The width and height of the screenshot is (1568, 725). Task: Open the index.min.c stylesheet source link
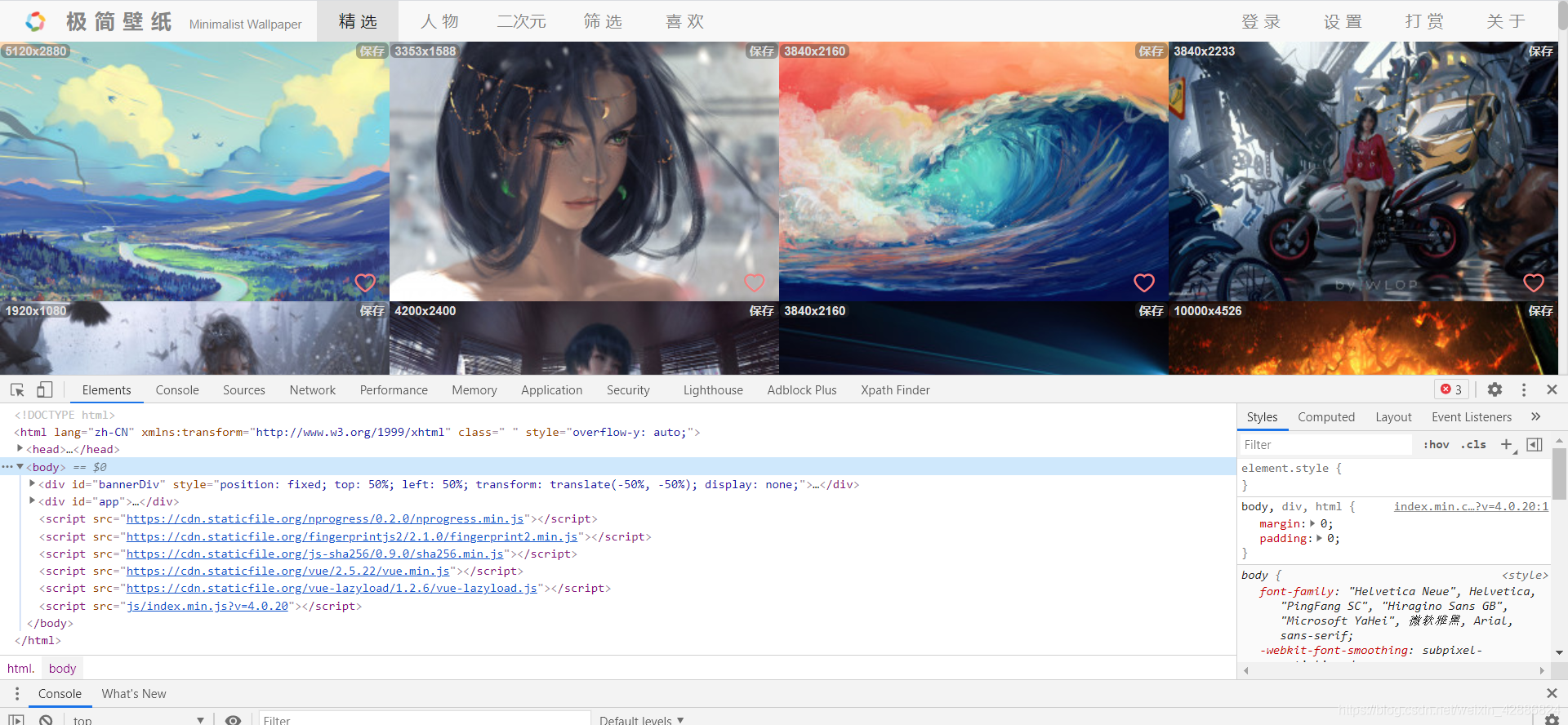click(1471, 506)
